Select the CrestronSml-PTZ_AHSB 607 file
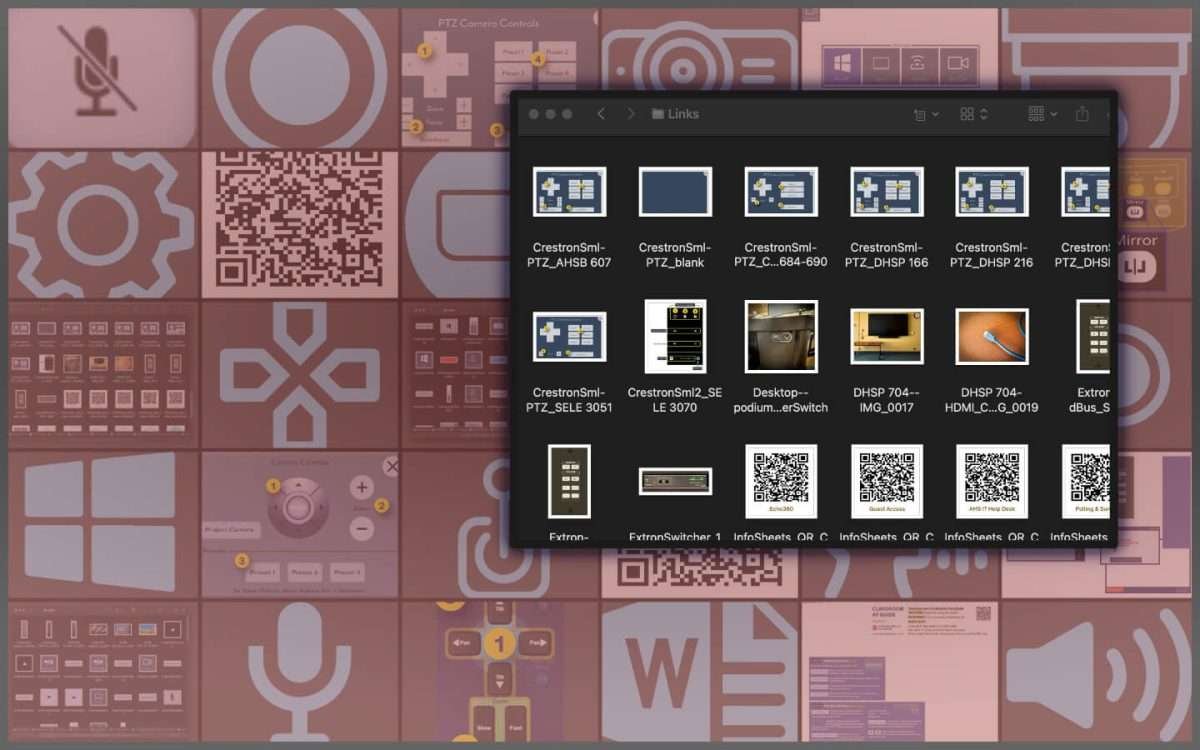This screenshot has height=750, width=1200. point(570,191)
